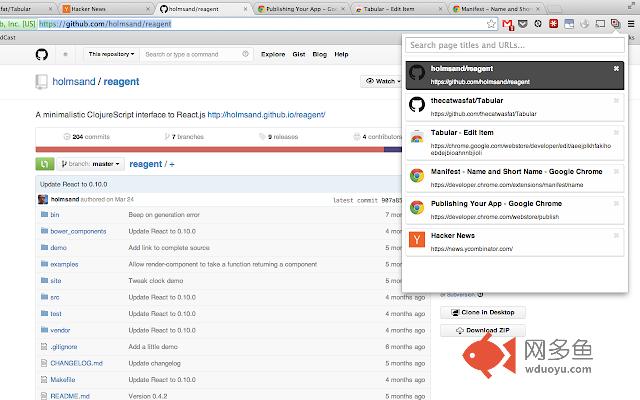640x400 pixels.
Task: Switch to holmsand/reagent in tab list popup
Action: click(515, 76)
